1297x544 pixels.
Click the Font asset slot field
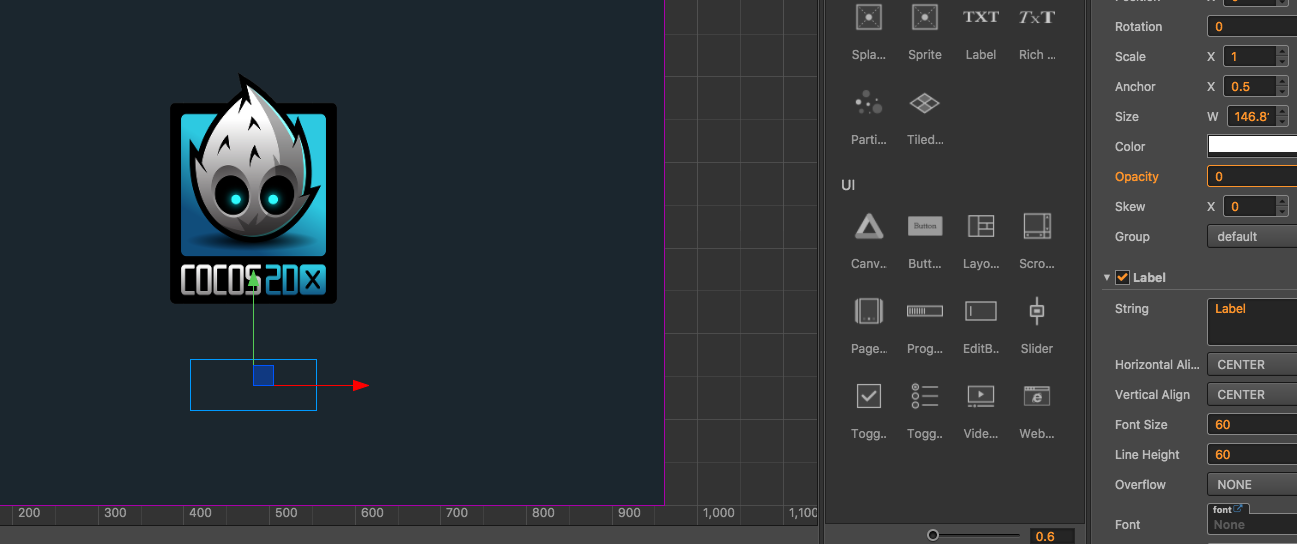pos(1252,524)
